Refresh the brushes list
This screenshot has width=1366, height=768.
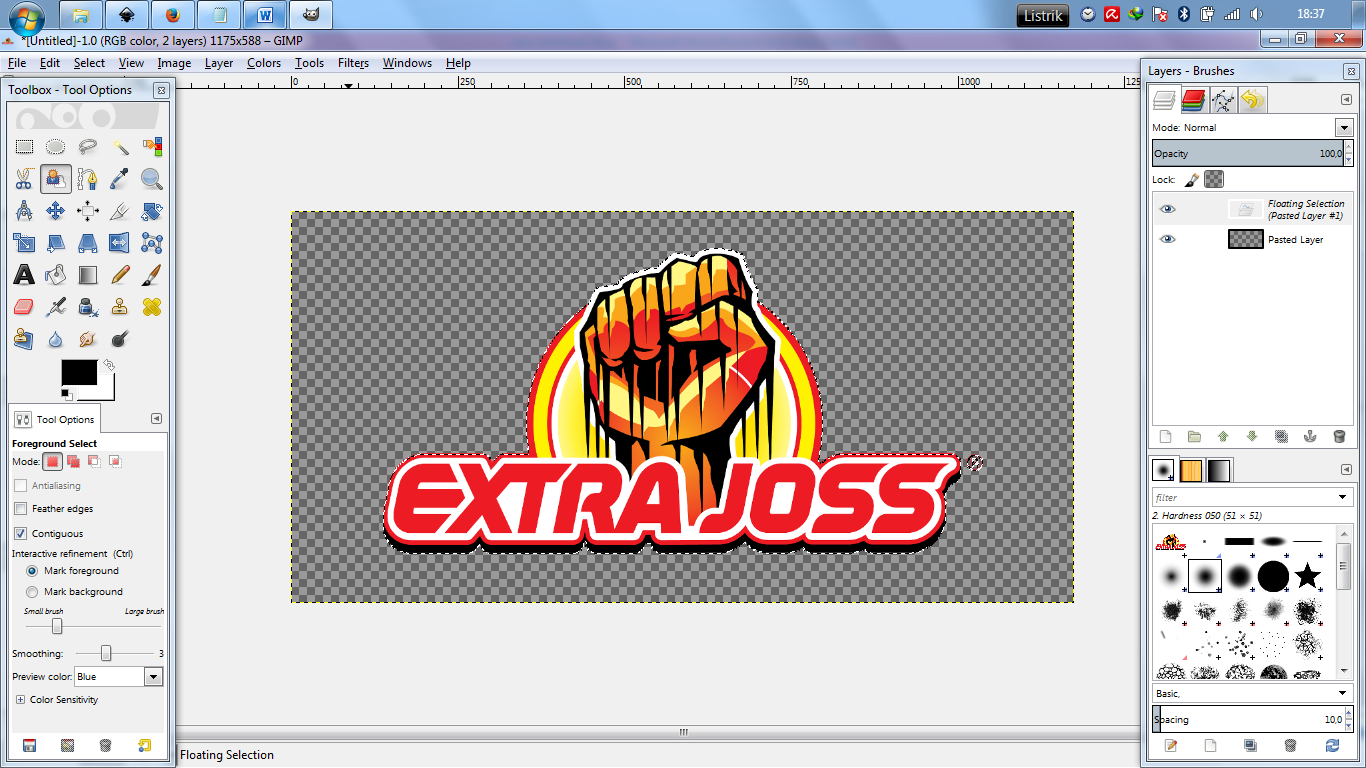(1332, 745)
